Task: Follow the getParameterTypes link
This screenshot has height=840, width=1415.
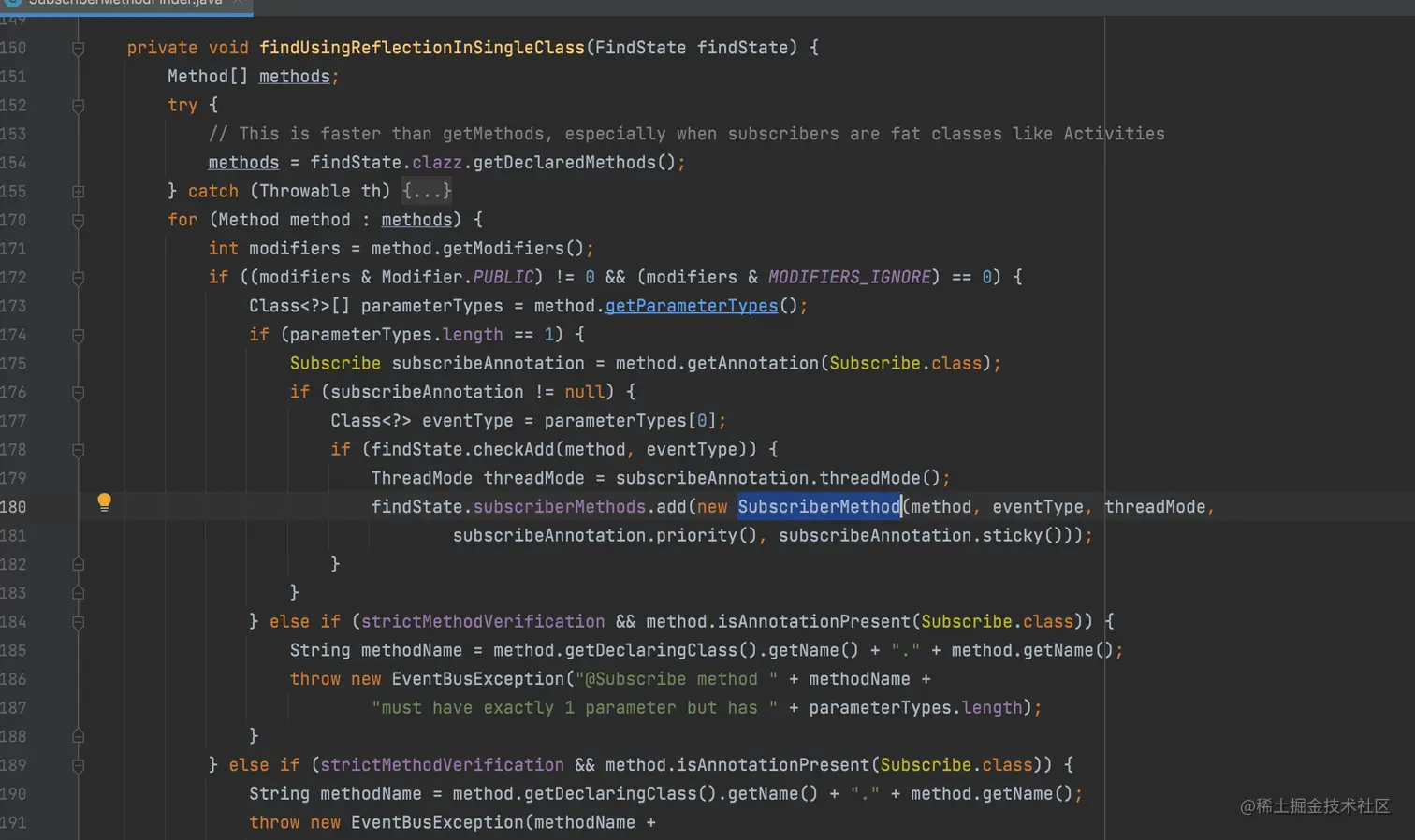Action: [692, 306]
